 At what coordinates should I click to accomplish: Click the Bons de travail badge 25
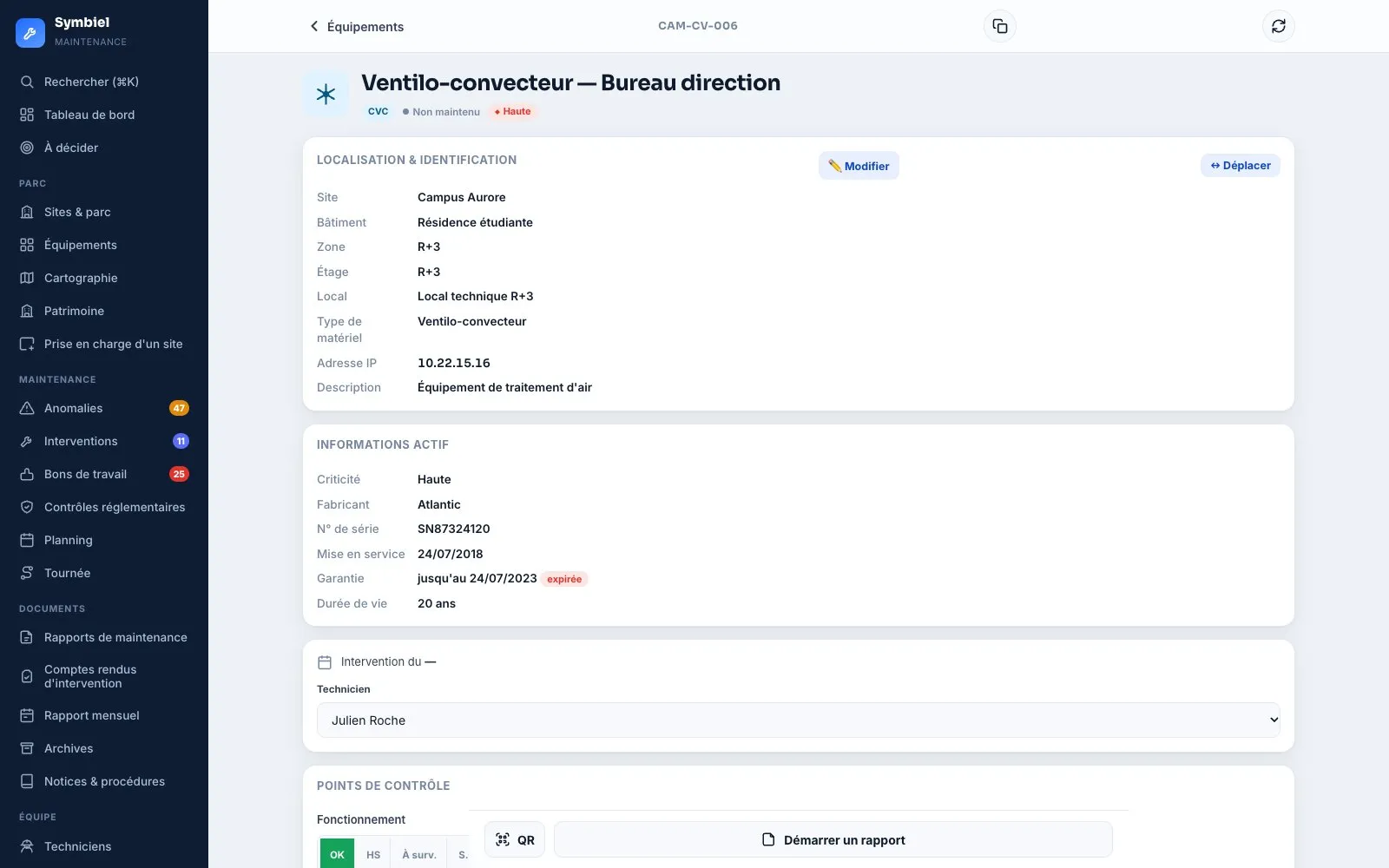(179, 474)
